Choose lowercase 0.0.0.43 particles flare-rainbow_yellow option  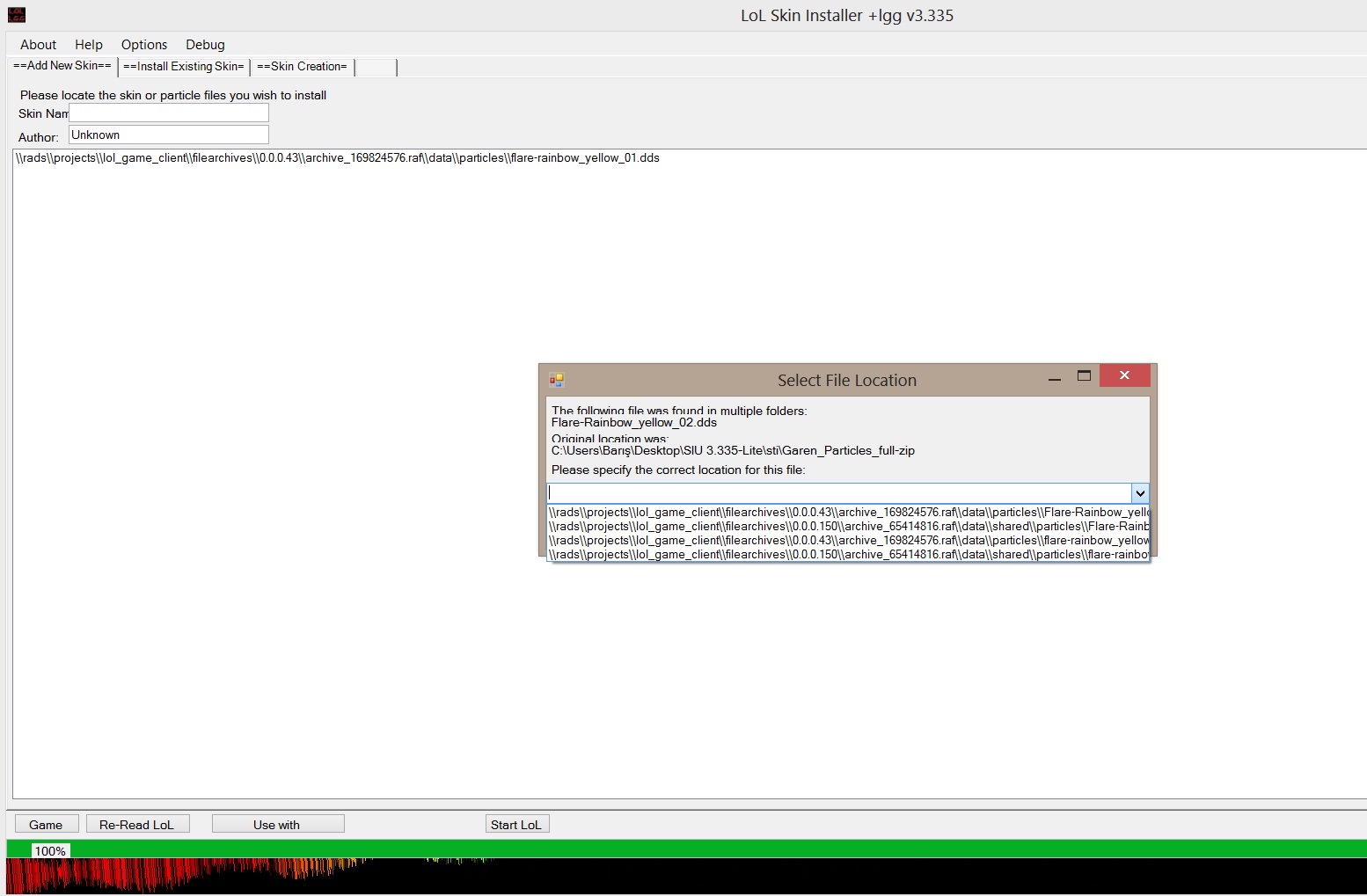[849, 541]
